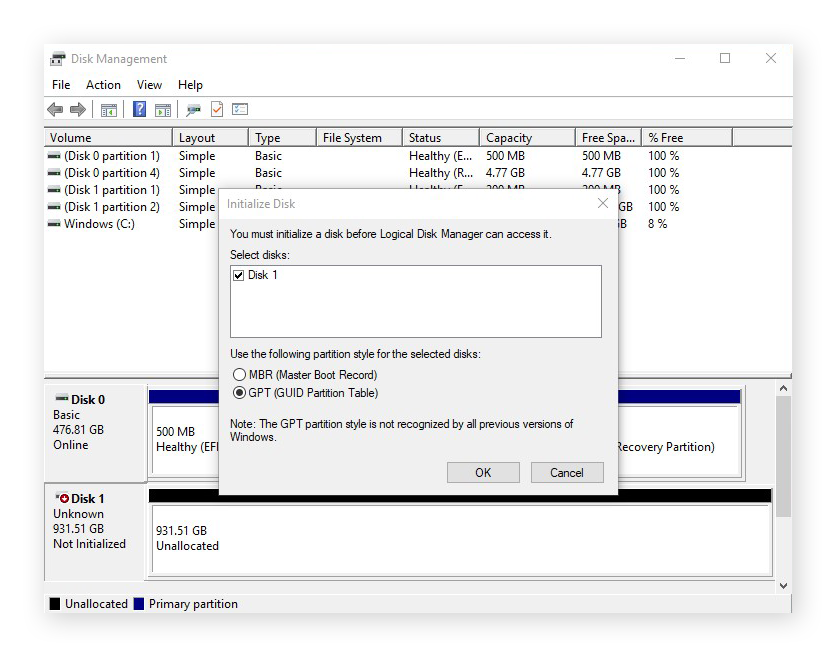Click the drive rescan toolbar icon
Viewport: 836px width, 655px height.
[193, 109]
